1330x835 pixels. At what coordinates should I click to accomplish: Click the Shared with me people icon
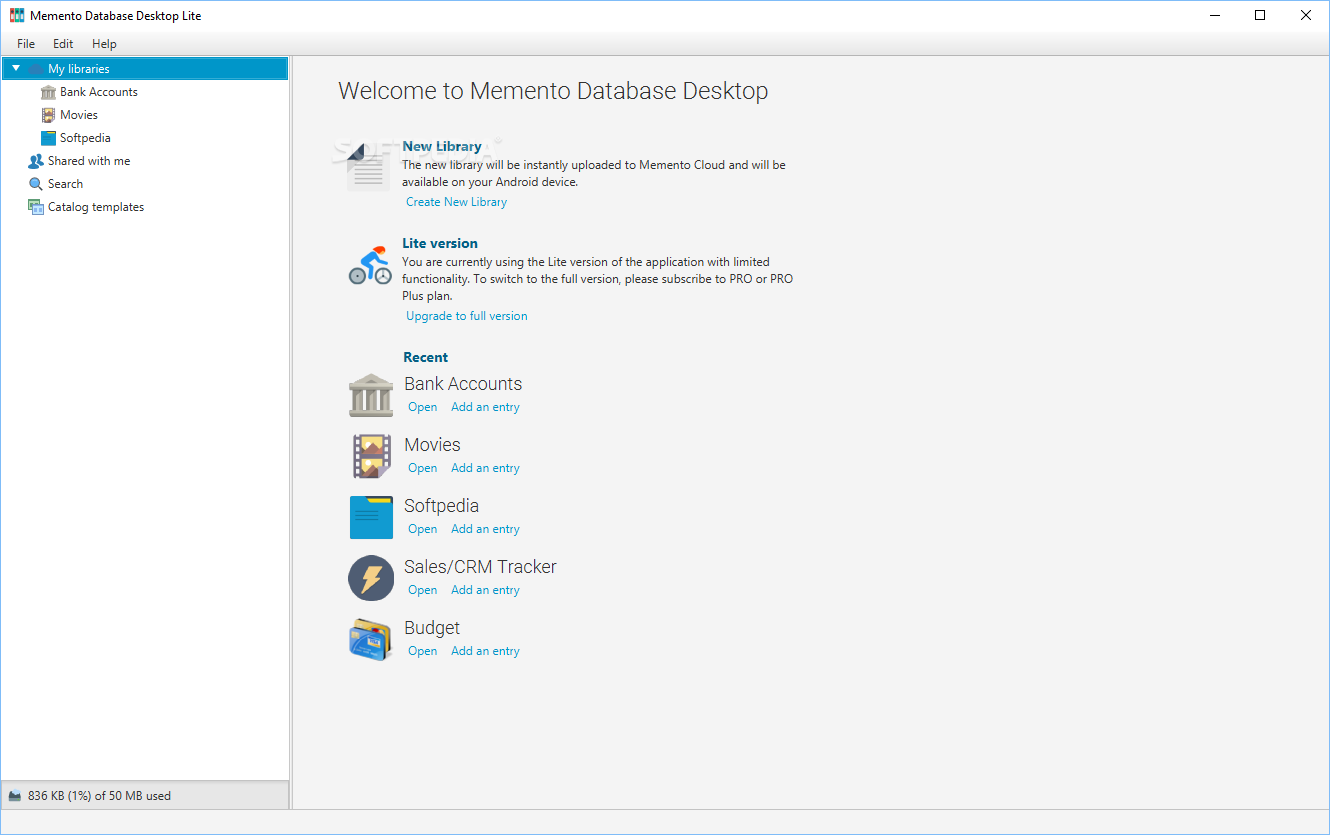pos(36,161)
